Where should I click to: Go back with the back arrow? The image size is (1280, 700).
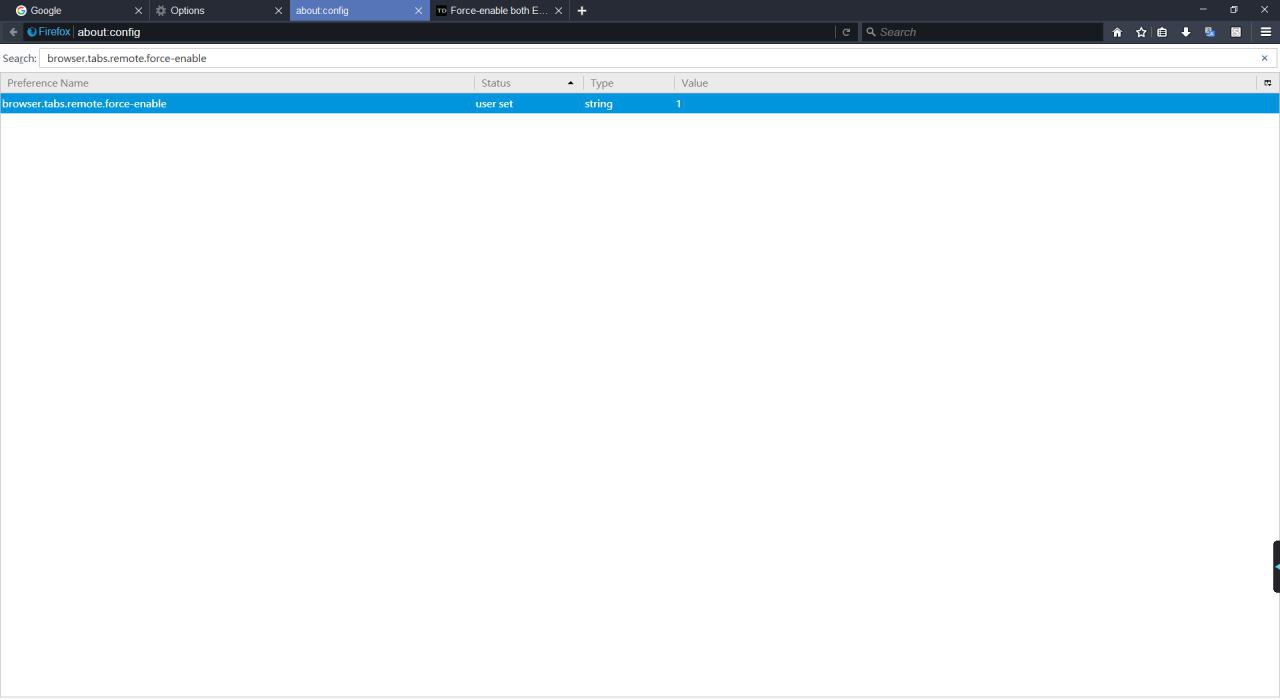point(13,32)
